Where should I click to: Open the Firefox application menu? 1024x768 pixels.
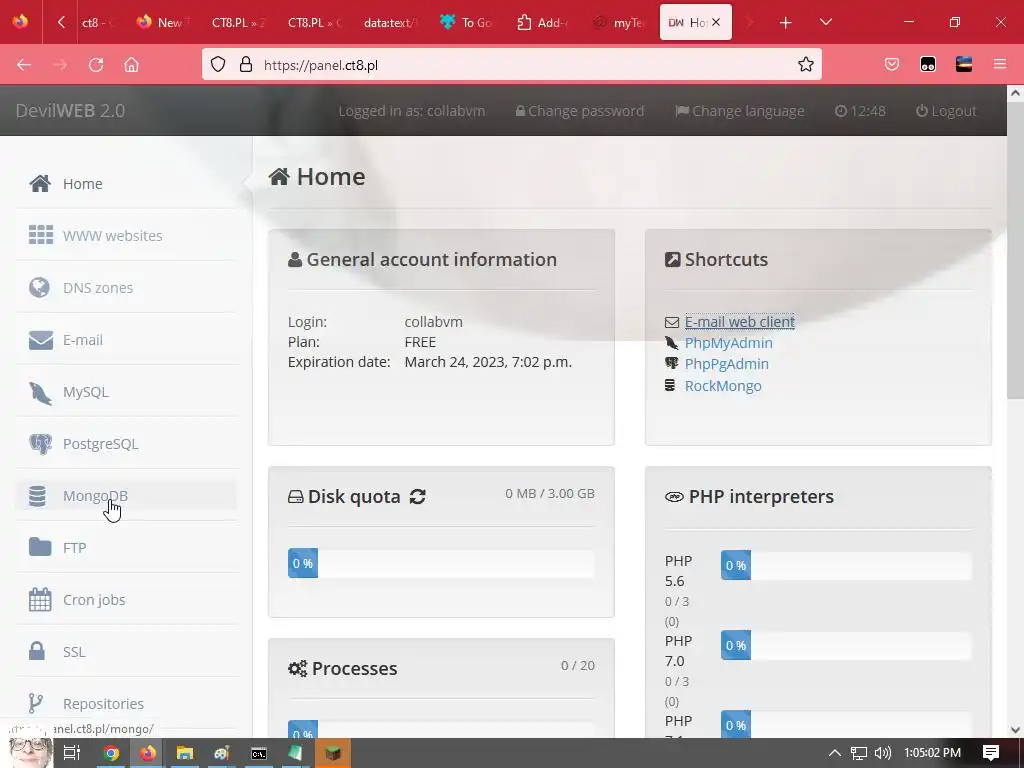pyautogui.click(x=1000, y=64)
